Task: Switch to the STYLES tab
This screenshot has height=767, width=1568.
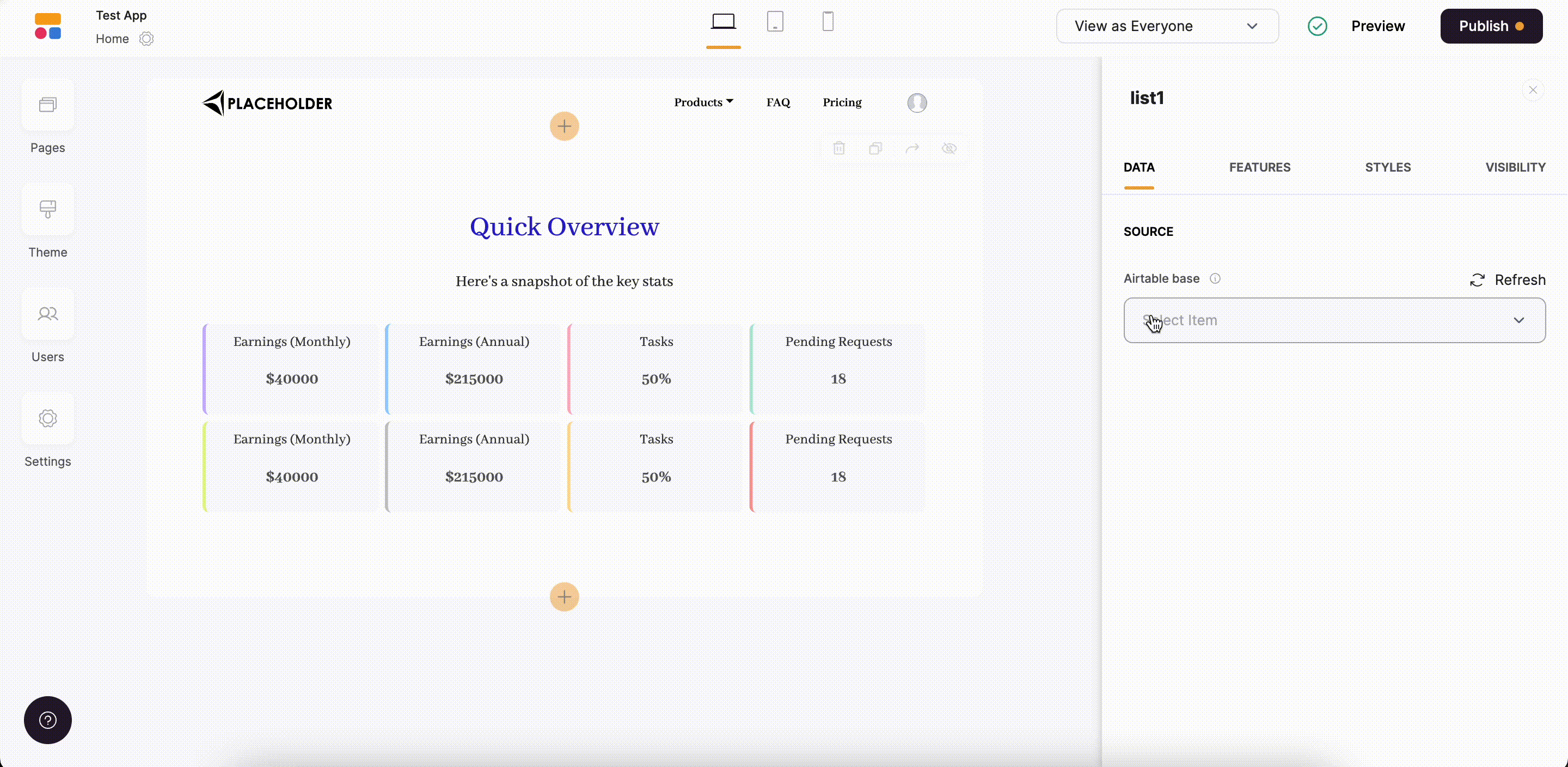Action: 1387,168
